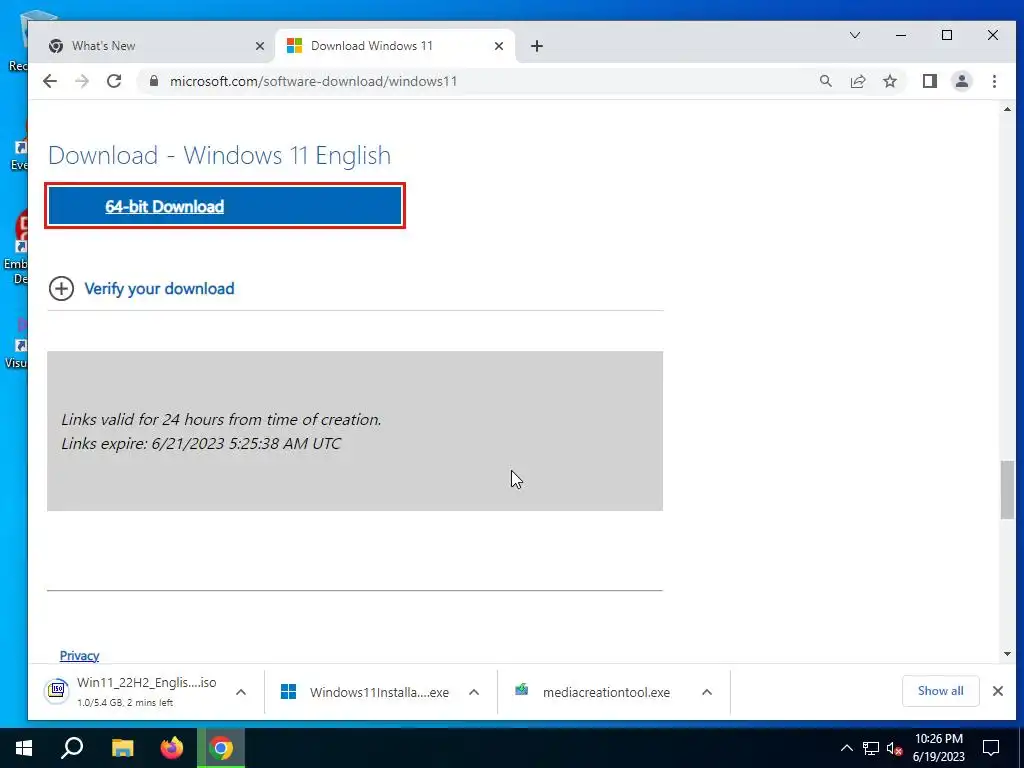Open the Privacy link
The image size is (1024, 768).
pos(79,656)
